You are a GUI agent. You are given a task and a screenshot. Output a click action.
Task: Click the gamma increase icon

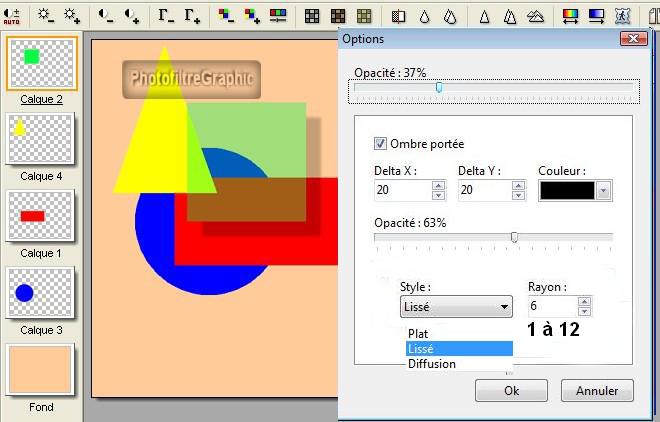(193, 16)
